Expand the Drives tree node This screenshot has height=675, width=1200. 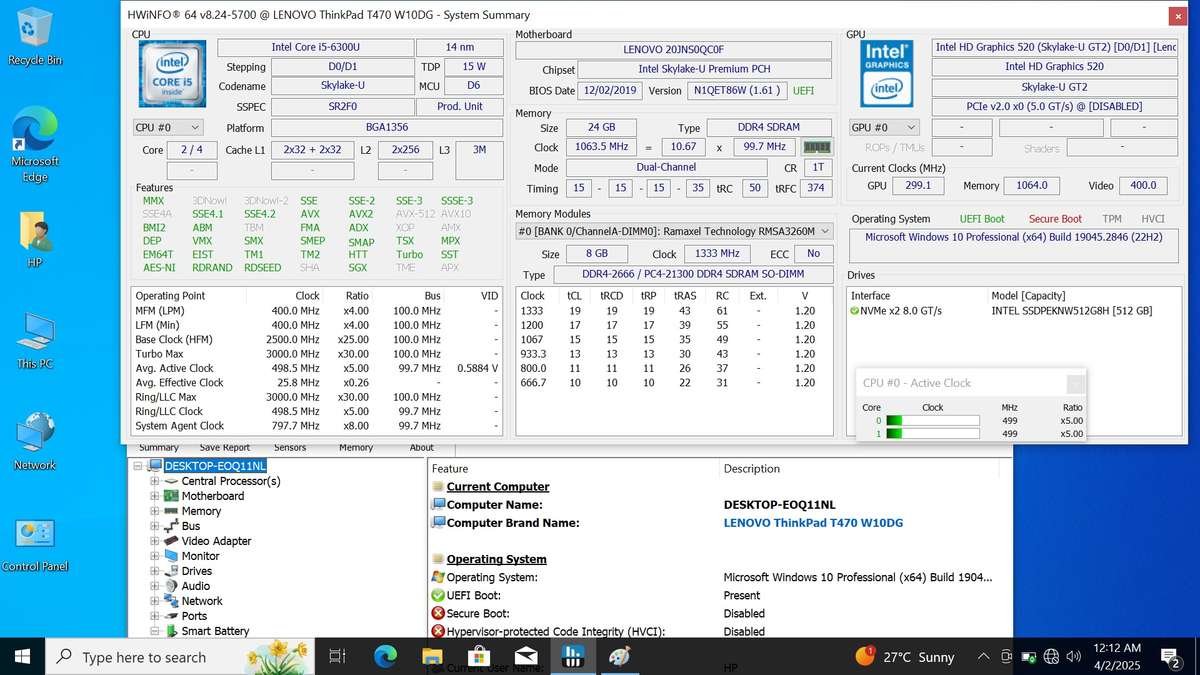click(x=155, y=571)
